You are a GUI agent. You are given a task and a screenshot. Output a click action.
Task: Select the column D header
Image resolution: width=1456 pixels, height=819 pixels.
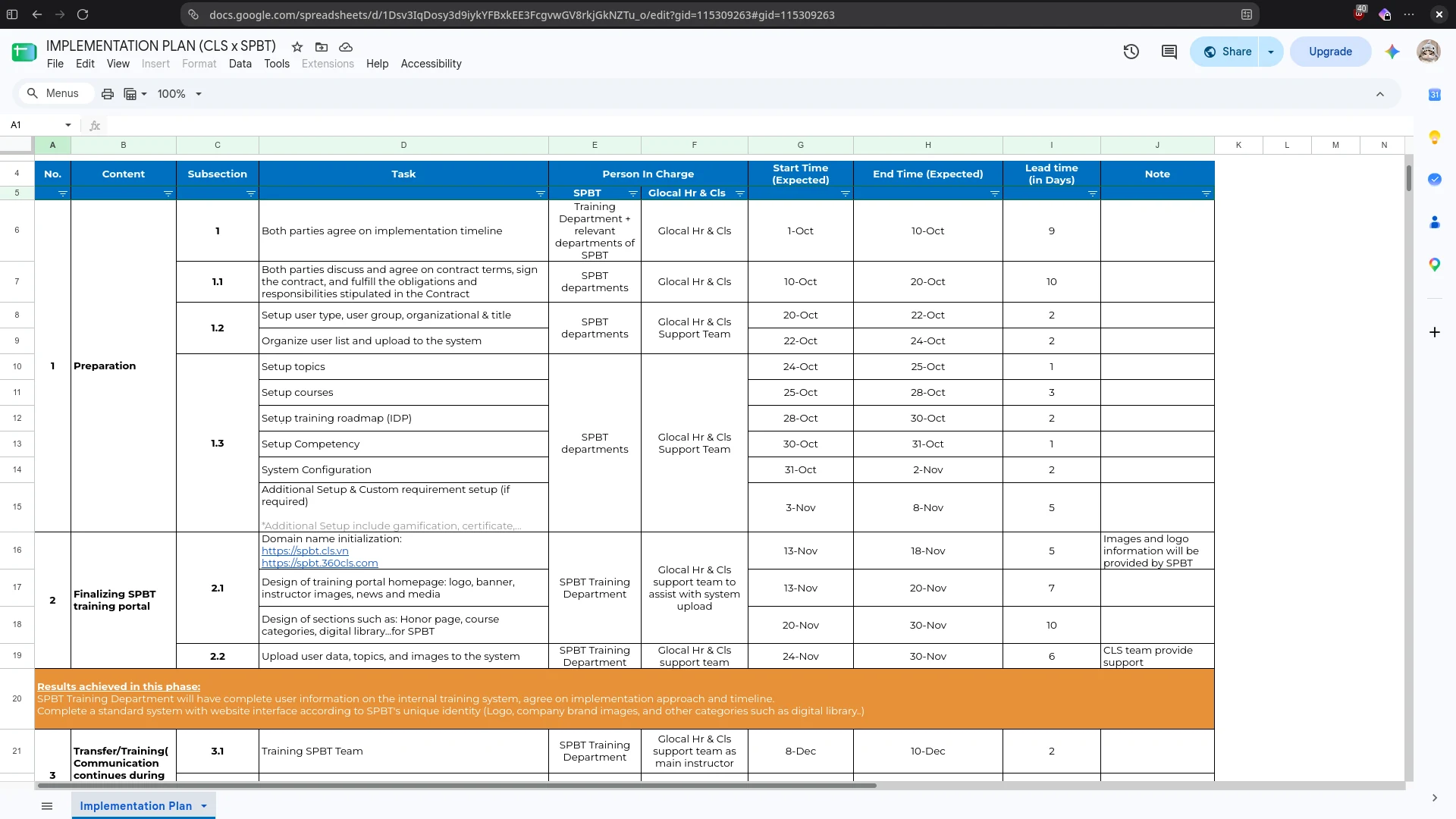403,145
